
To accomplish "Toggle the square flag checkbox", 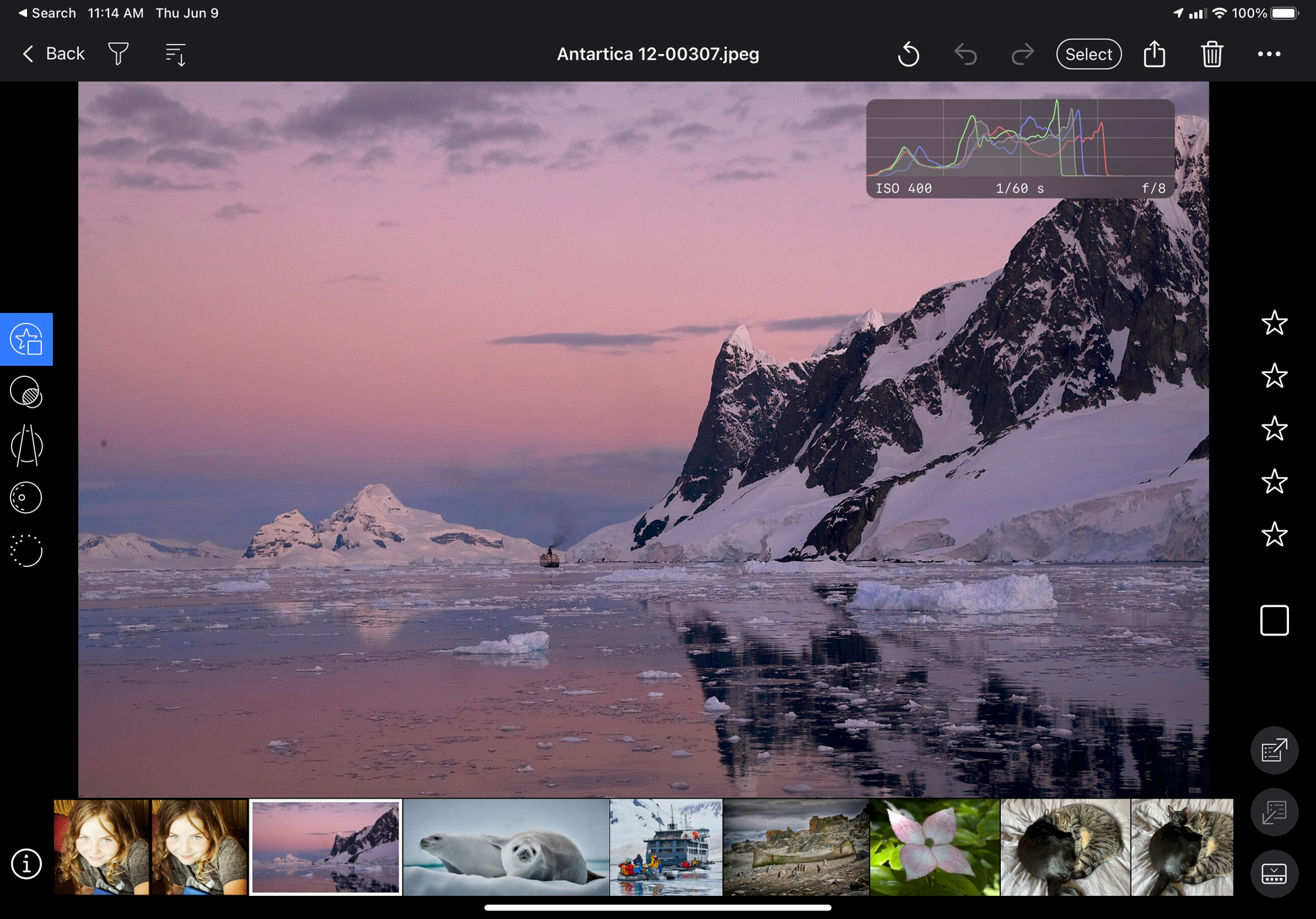I will click(x=1274, y=620).
